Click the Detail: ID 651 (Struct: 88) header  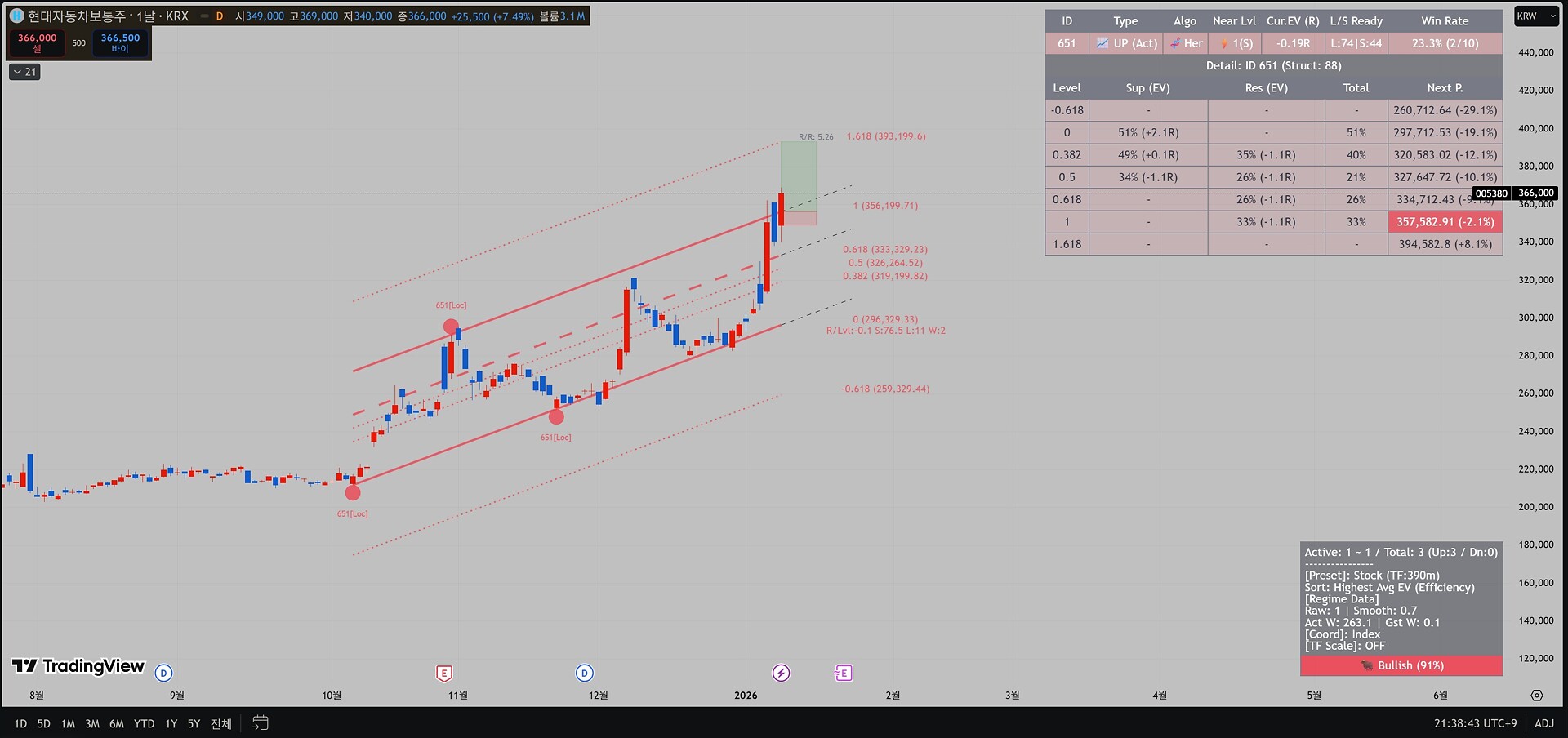(x=1274, y=65)
